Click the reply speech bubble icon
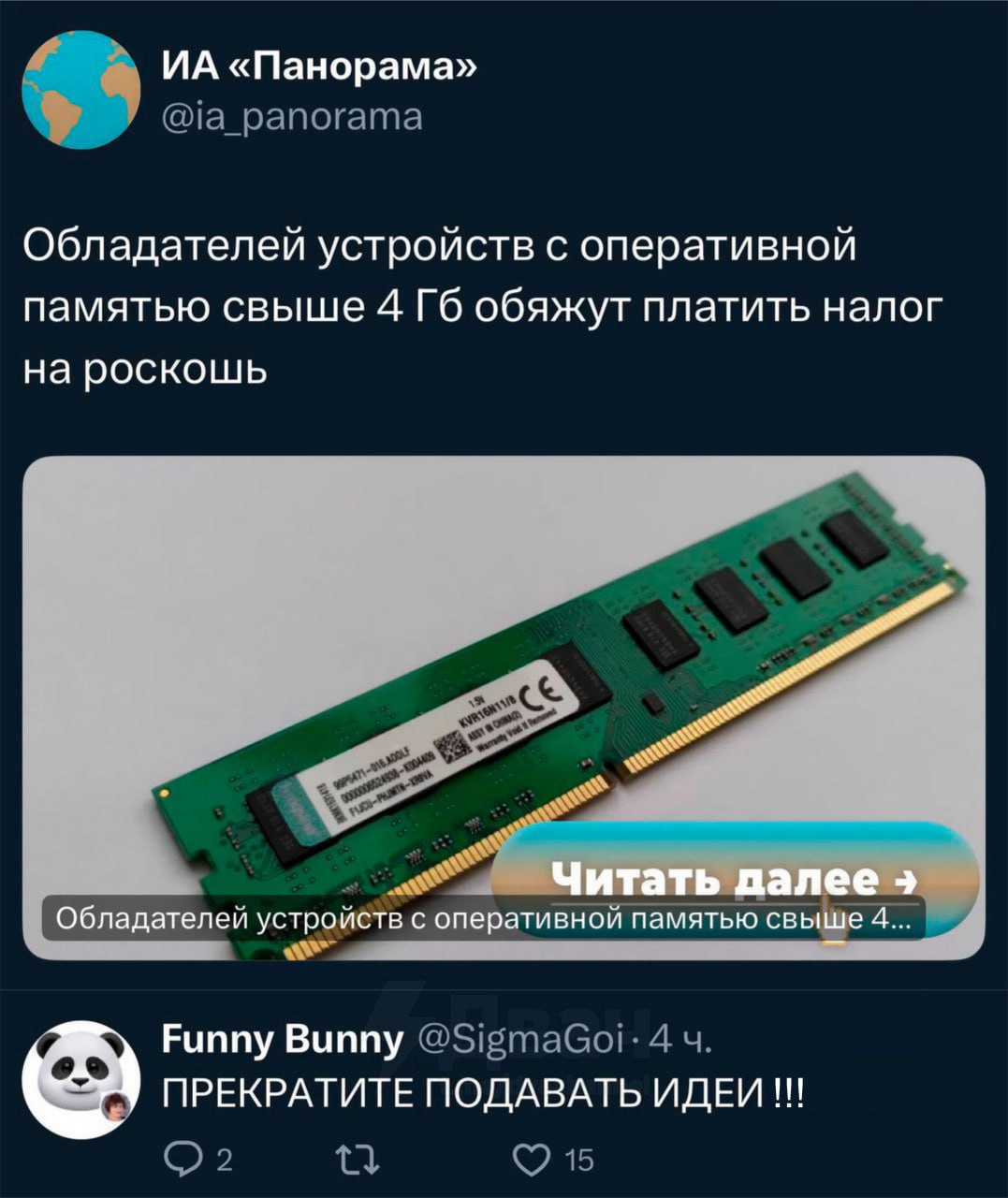 point(179,1160)
